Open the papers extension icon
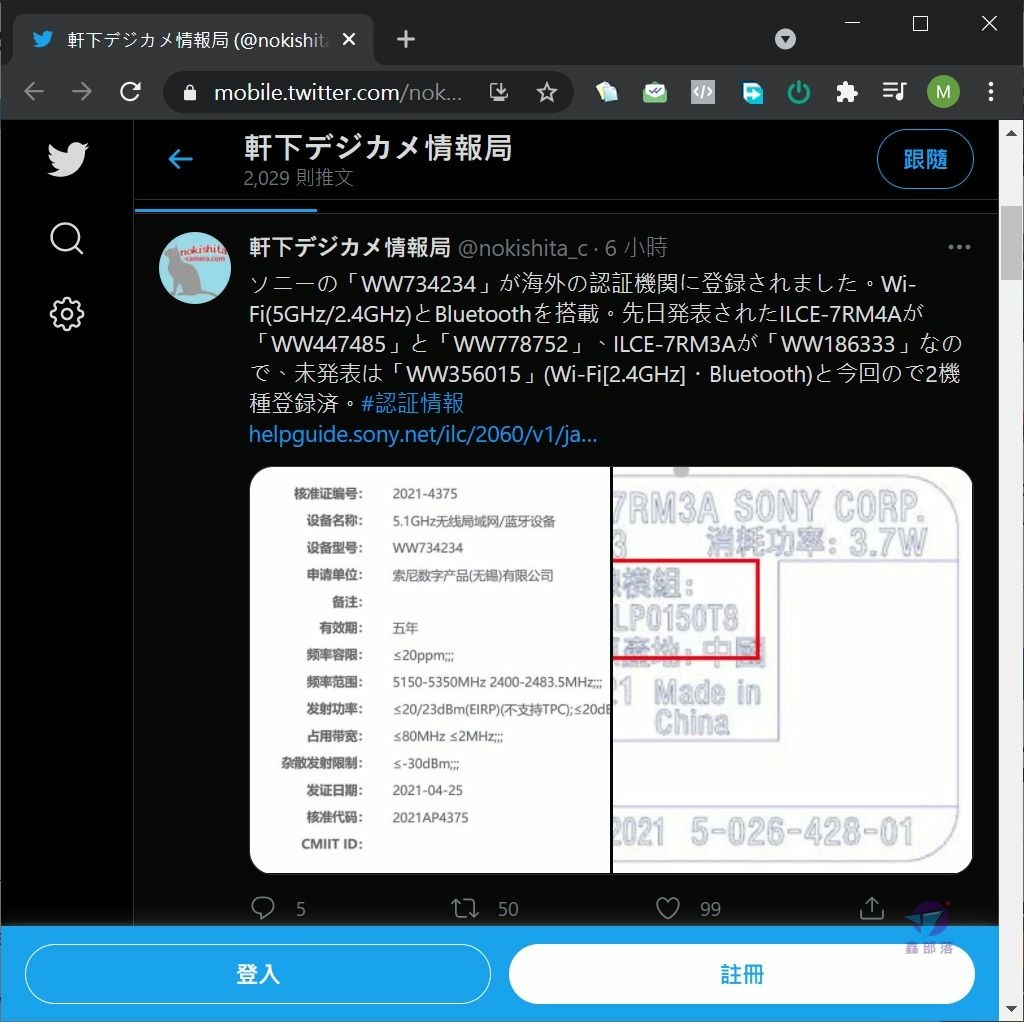The image size is (1024, 1022). [x=606, y=92]
